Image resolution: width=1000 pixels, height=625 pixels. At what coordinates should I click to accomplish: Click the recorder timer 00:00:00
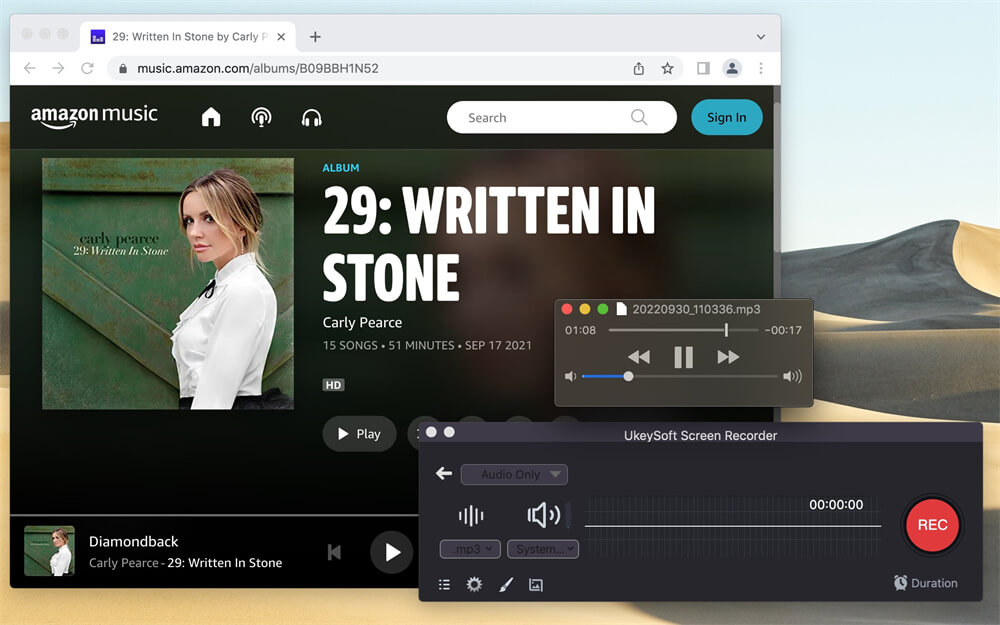point(836,504)
